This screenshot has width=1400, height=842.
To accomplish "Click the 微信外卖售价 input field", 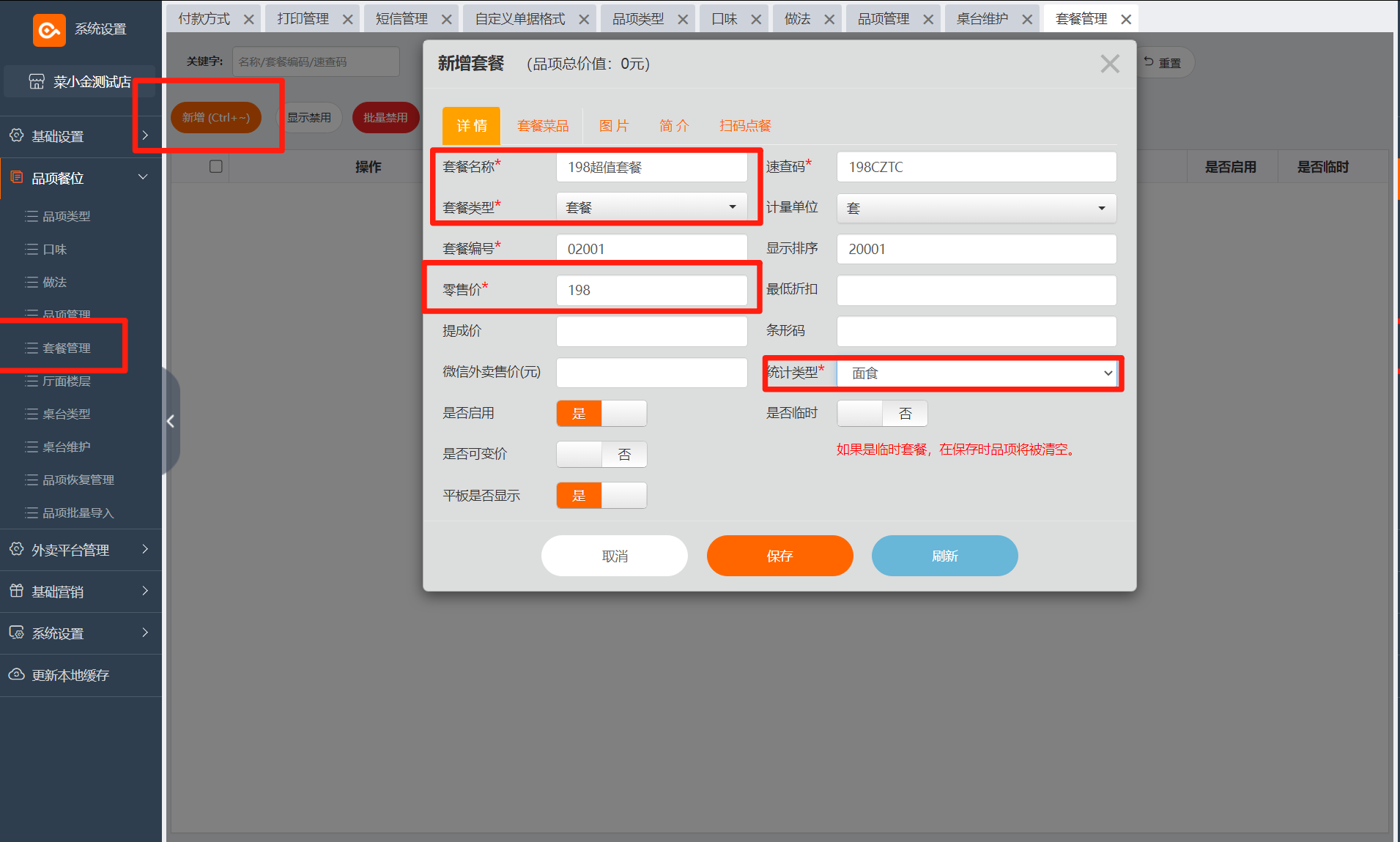I will click(x=651, y=373).
